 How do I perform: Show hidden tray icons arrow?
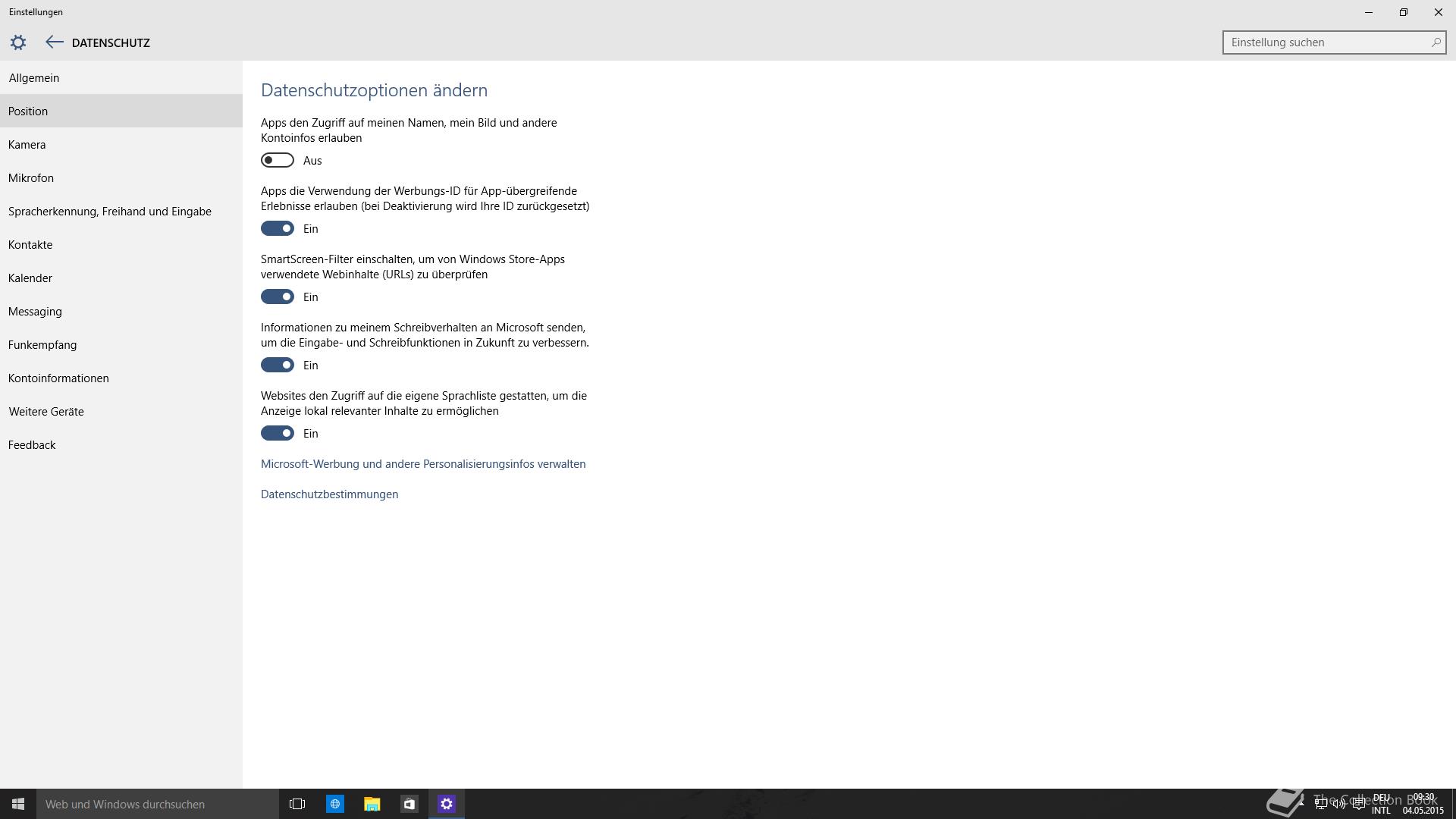coord(1301,804)
